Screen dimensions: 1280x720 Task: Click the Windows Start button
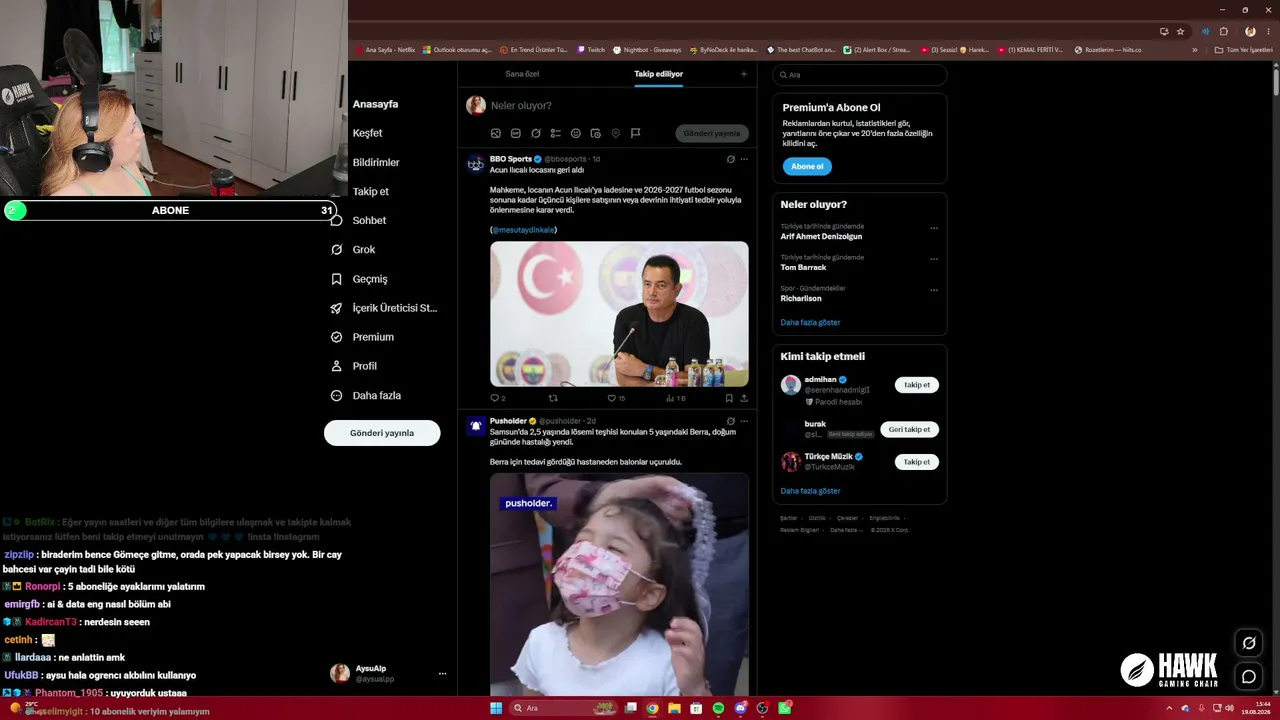point(496,708)
